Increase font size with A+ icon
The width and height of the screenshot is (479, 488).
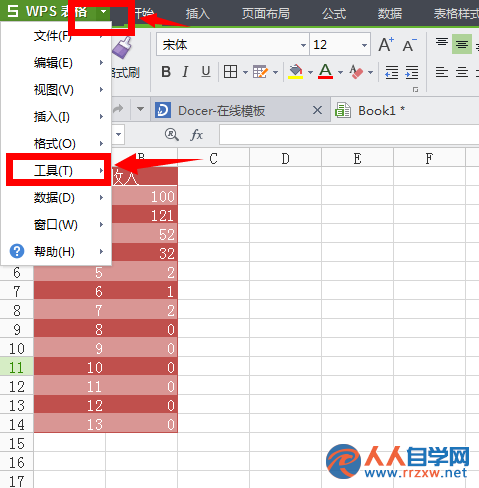pos(386,44)
